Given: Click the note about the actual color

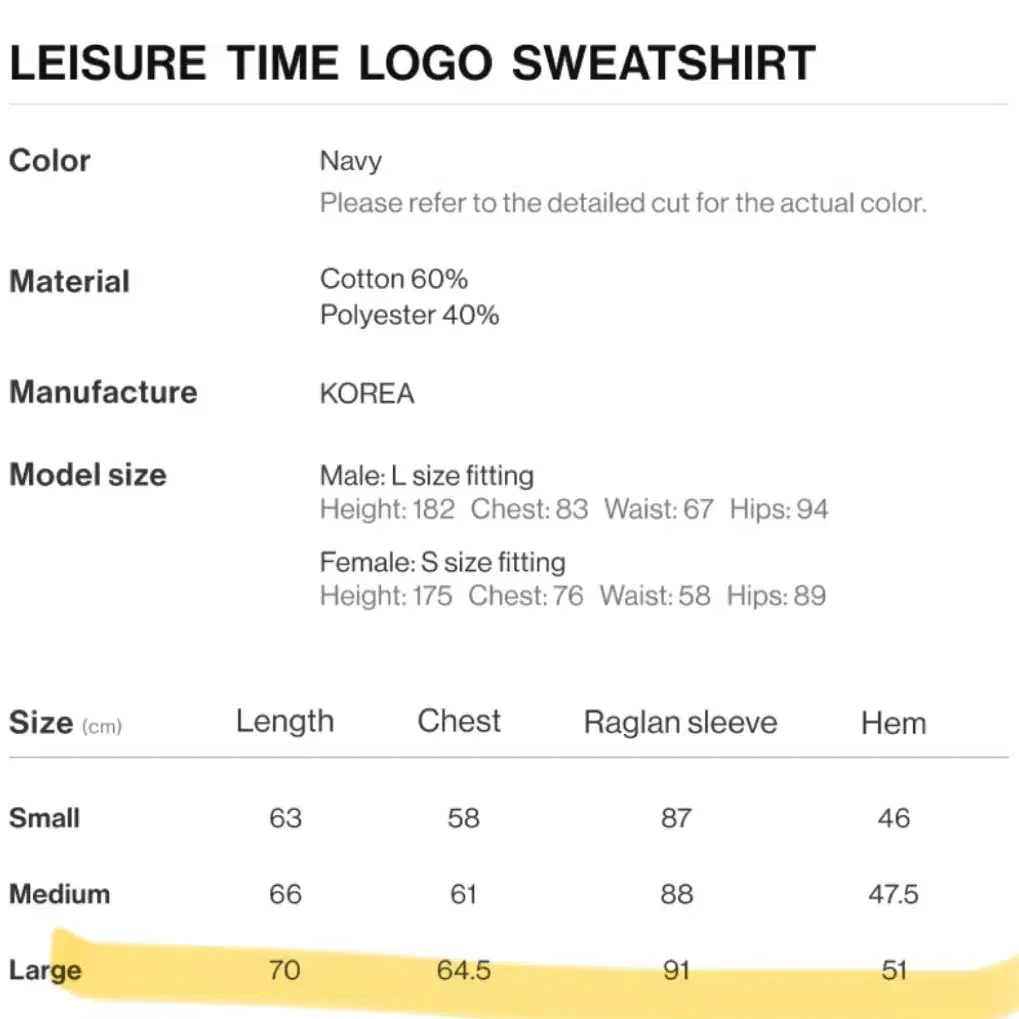Looking at the screenshot, I should 623,203.
